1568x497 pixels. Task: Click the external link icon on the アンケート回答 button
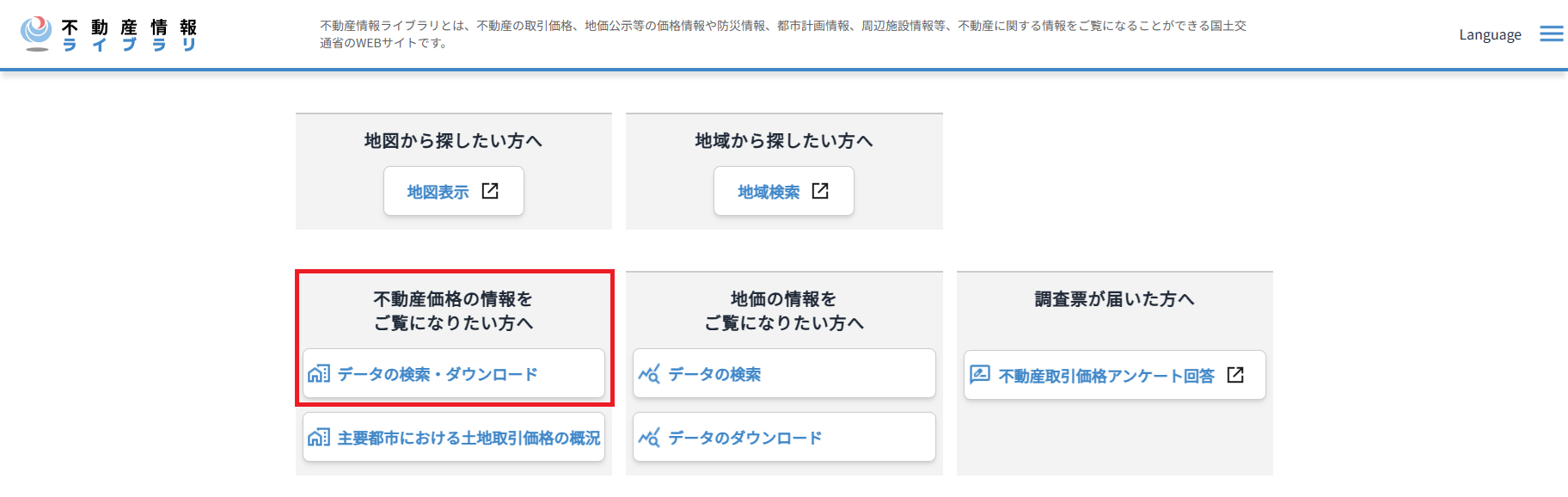click(1237, 375)
